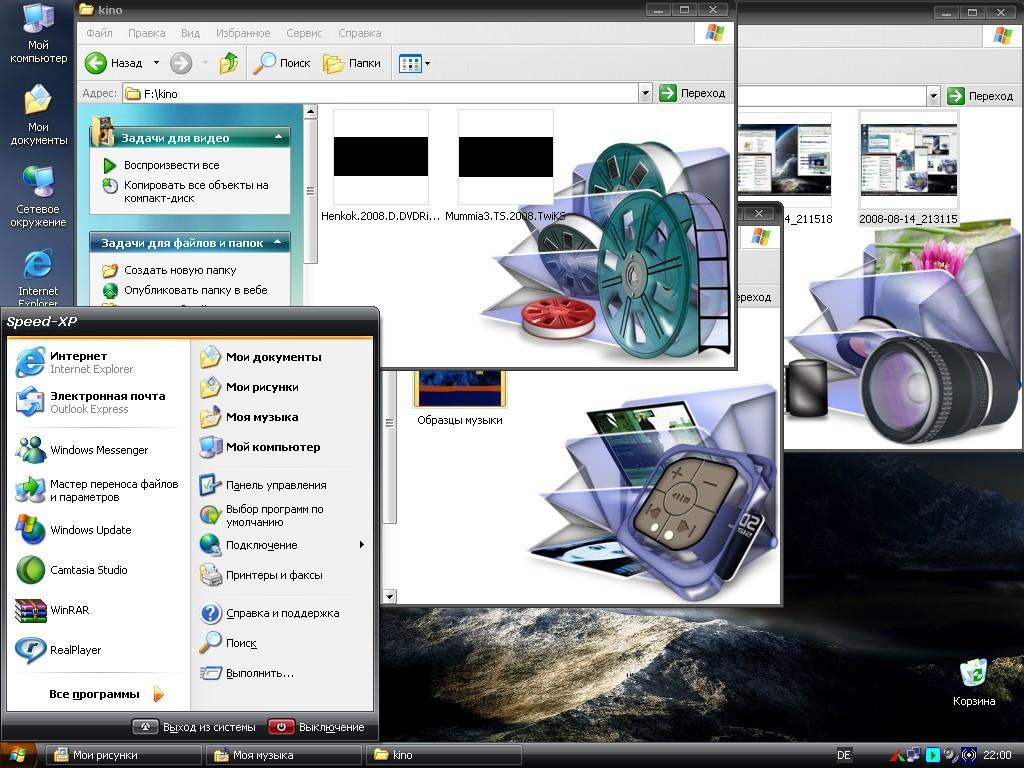
Task: Open the Файл menu
Action: tap(99, 33)
